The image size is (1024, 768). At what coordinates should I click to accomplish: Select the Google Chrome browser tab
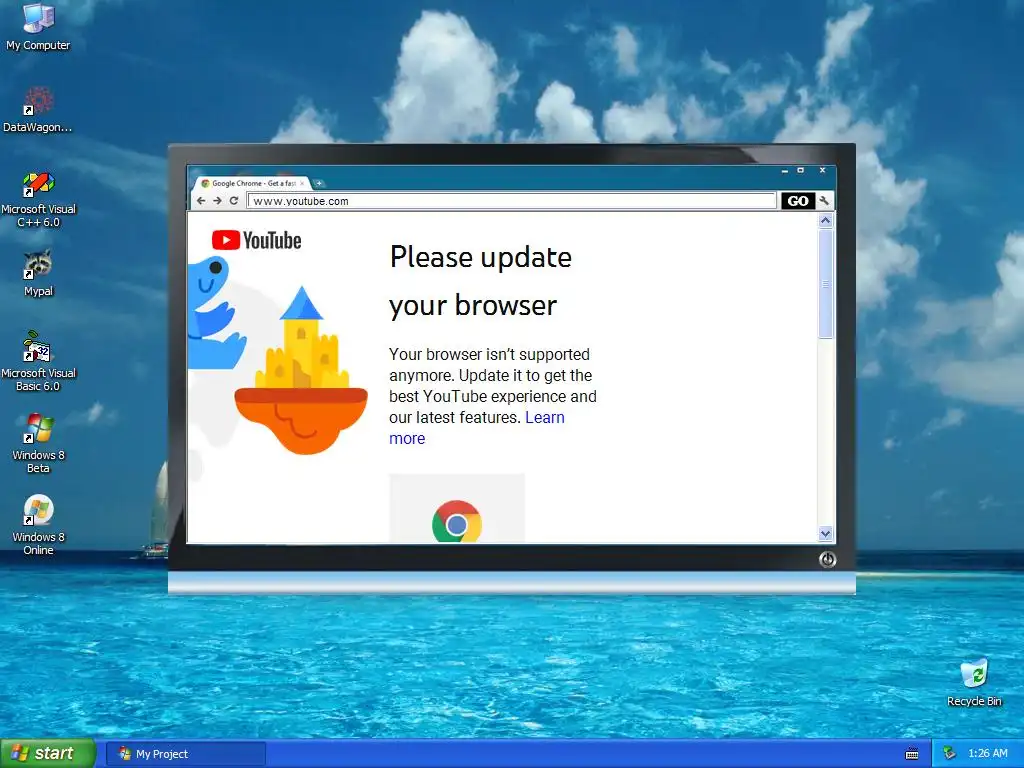click(x=252, y=184)
